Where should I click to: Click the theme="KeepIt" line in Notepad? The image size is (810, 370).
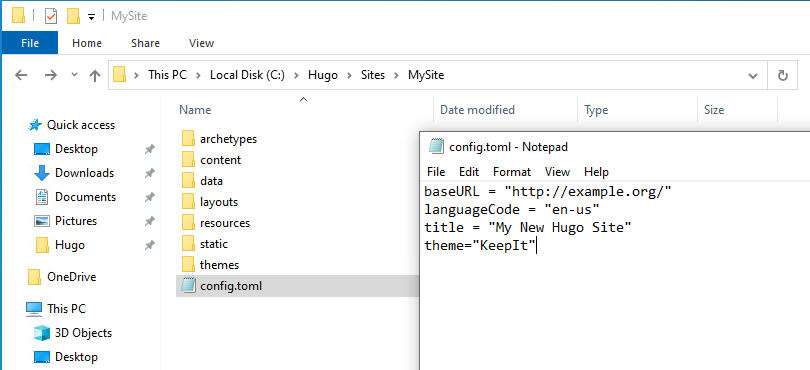point(480,245)
